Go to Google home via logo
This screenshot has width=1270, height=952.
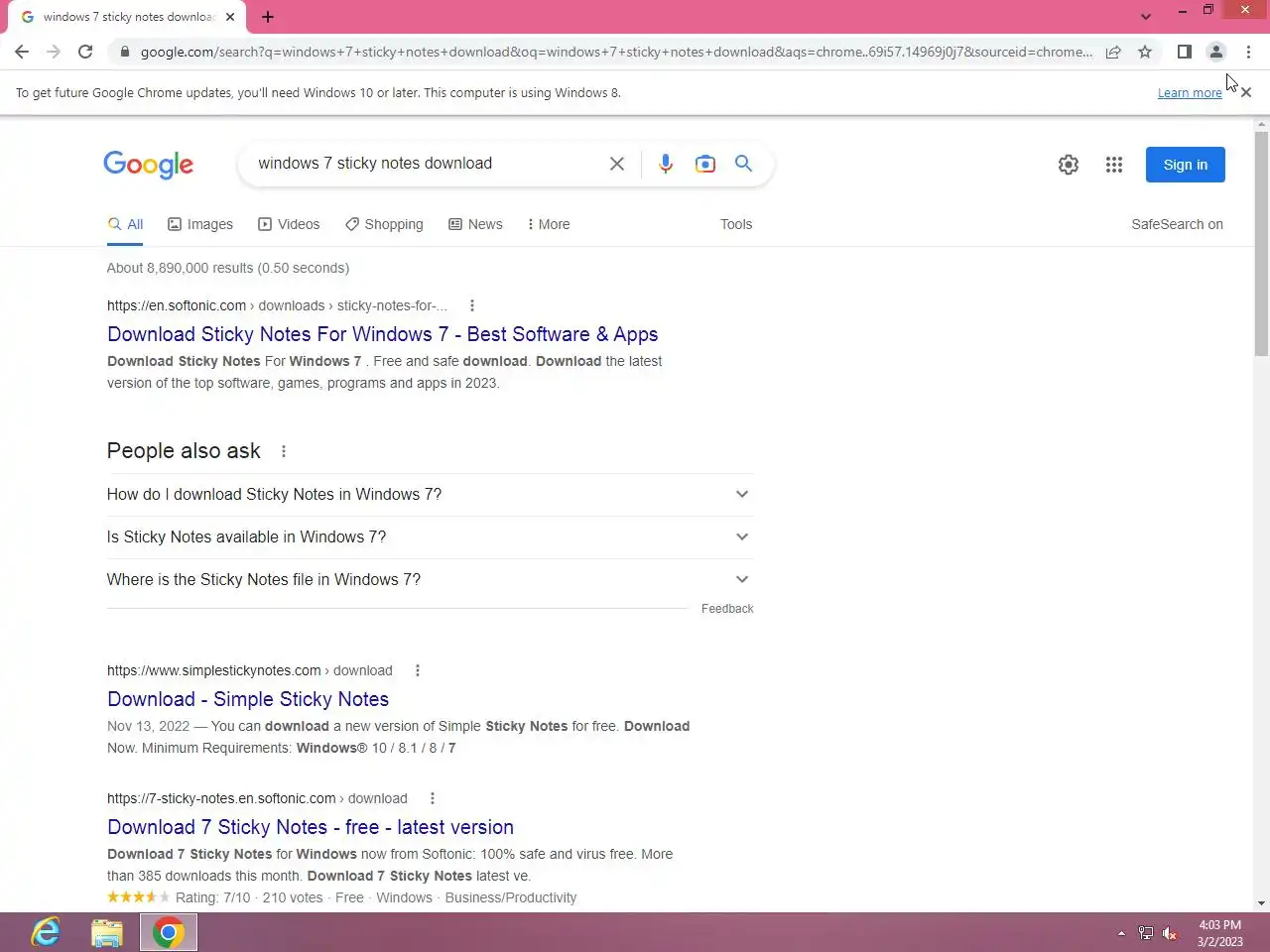[x=149, y=165]
